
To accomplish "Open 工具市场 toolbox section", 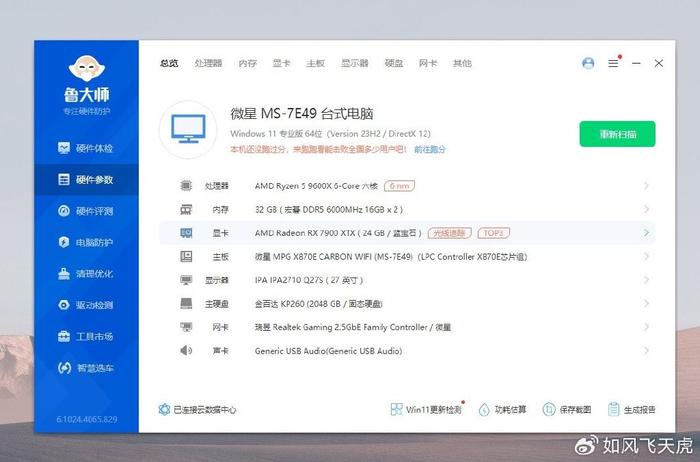I will (x=85, y=336).
